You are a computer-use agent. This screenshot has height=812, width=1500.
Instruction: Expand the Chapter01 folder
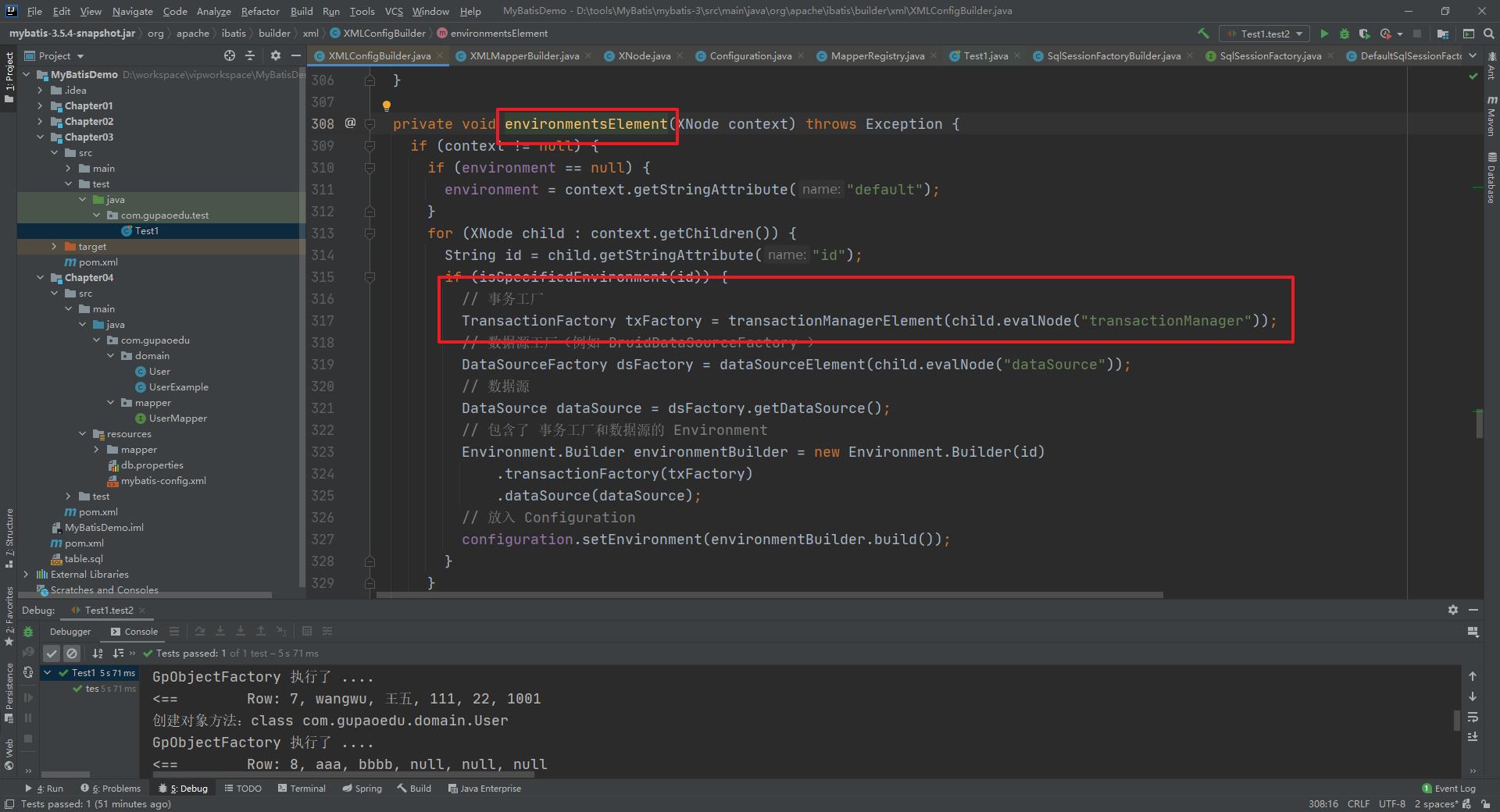[x=40, y=105]
